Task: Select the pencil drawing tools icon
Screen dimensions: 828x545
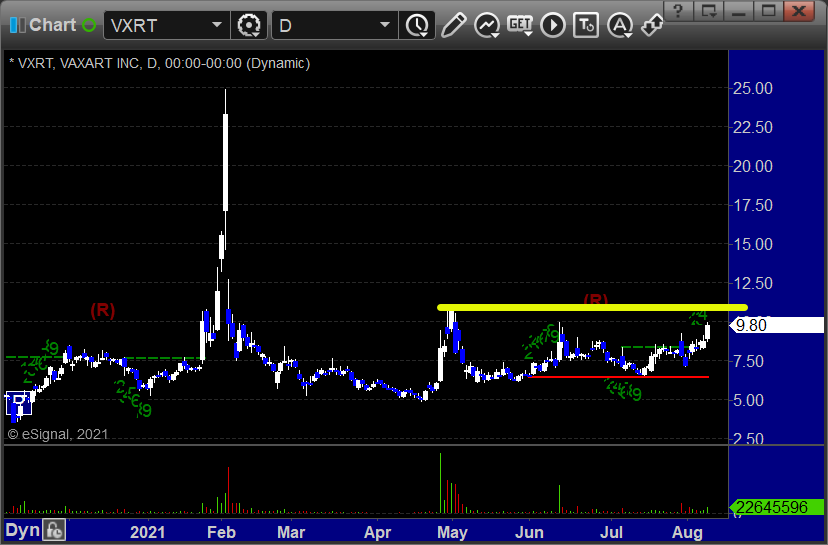Action: [453, 25]
